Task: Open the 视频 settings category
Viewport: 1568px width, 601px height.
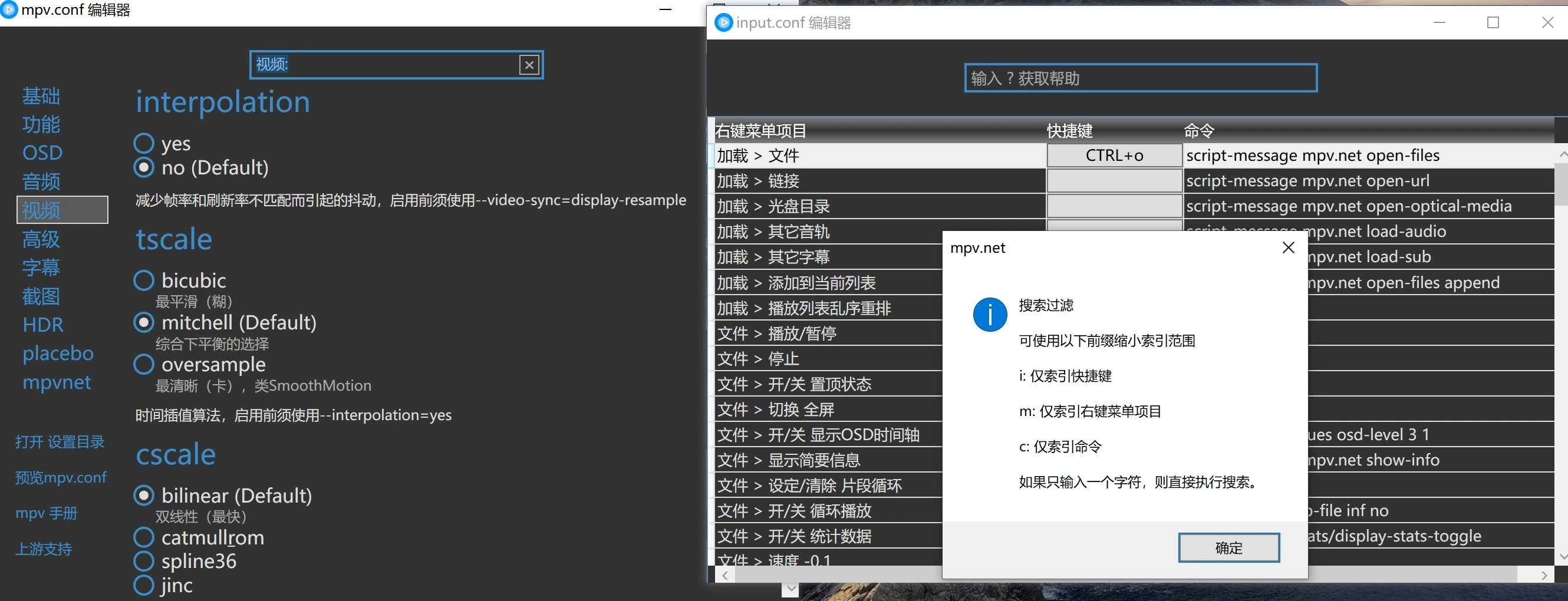Action: click(62, 210)
